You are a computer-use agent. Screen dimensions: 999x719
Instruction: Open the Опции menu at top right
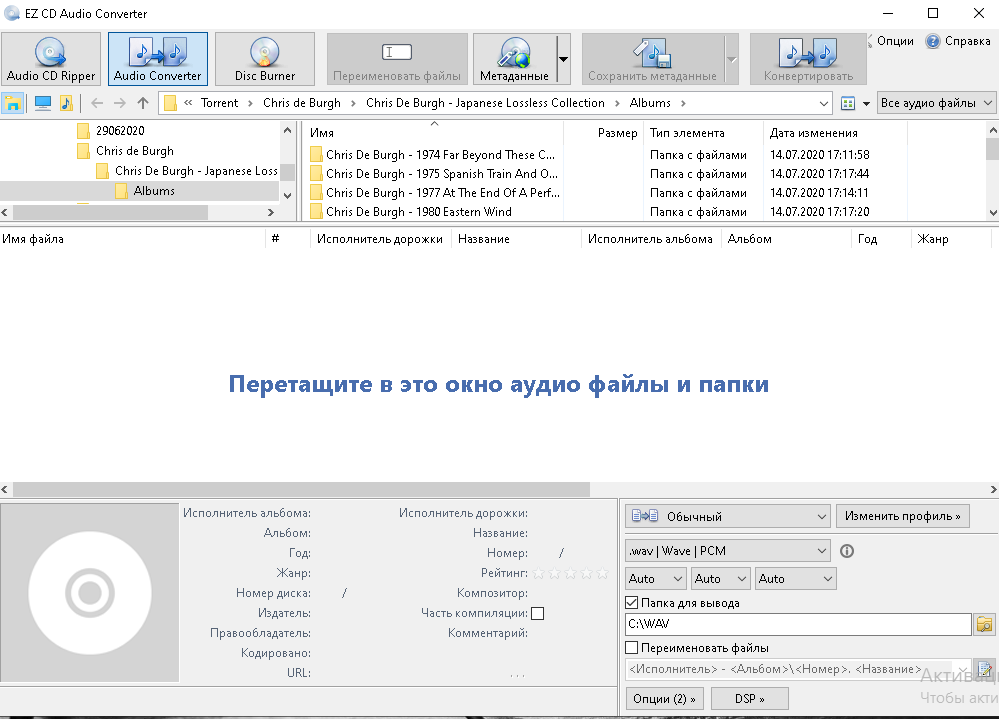[x=895, y=41]
